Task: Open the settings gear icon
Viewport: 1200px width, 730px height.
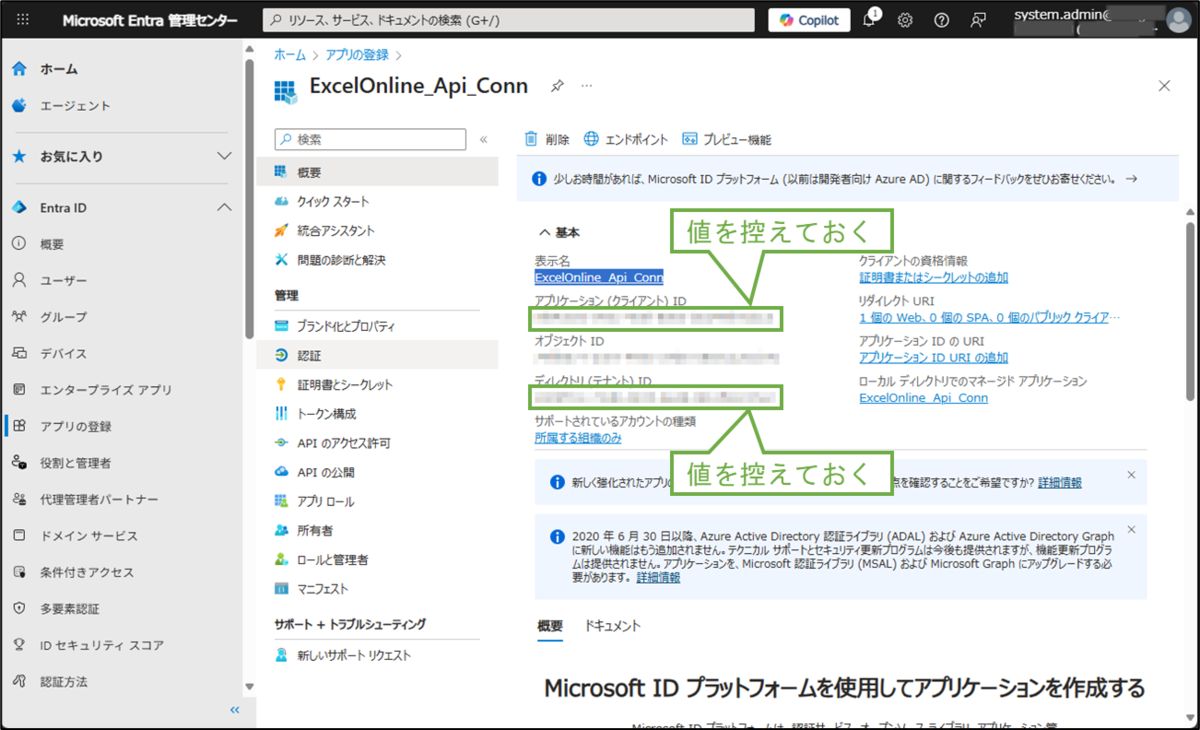Action: point(905,20)
